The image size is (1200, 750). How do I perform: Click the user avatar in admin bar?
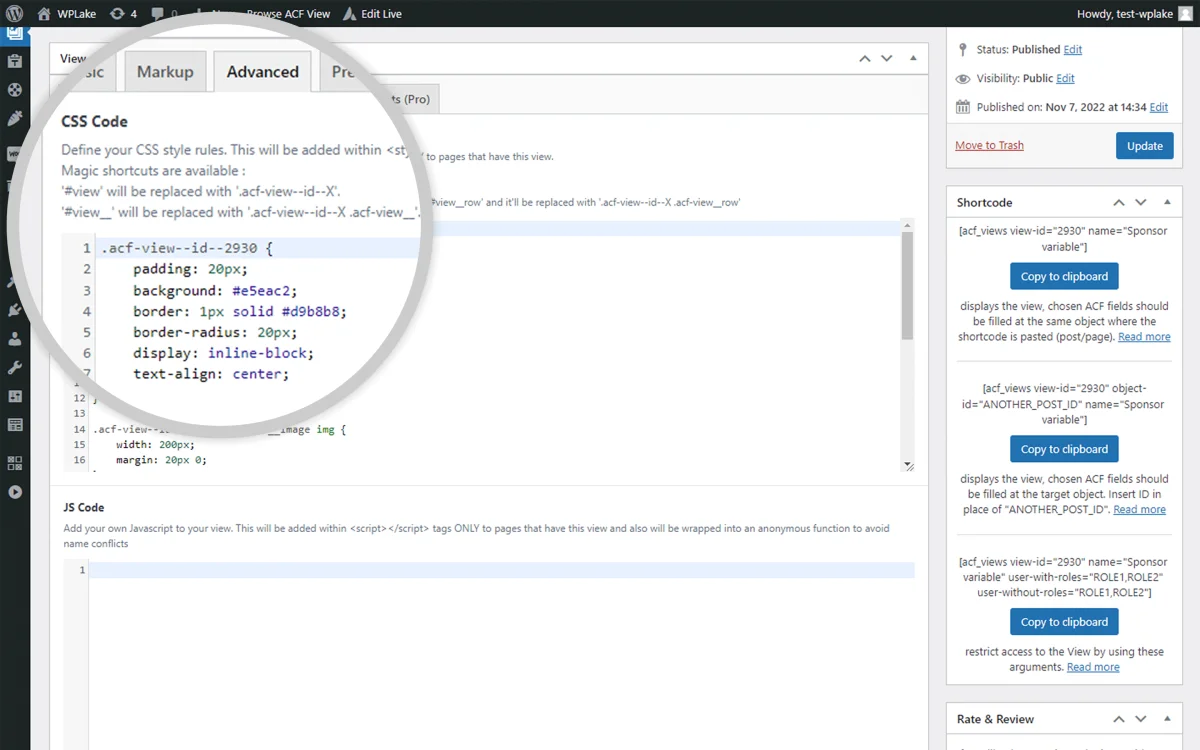click(1185, 14)
